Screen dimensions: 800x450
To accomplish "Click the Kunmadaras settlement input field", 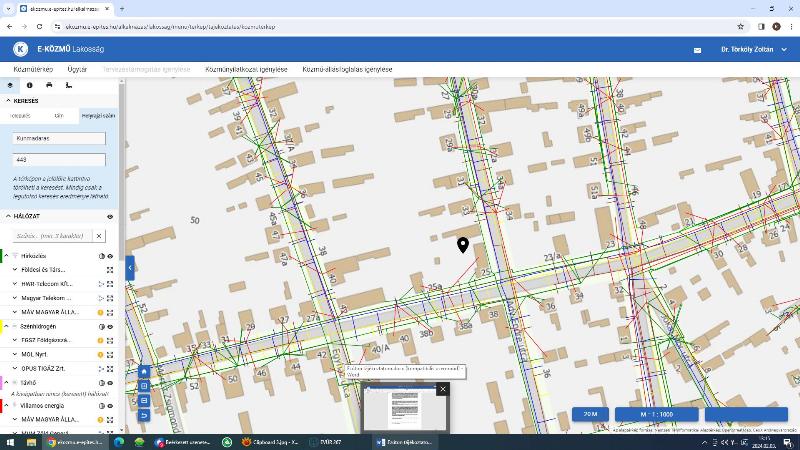I will 59,139.
